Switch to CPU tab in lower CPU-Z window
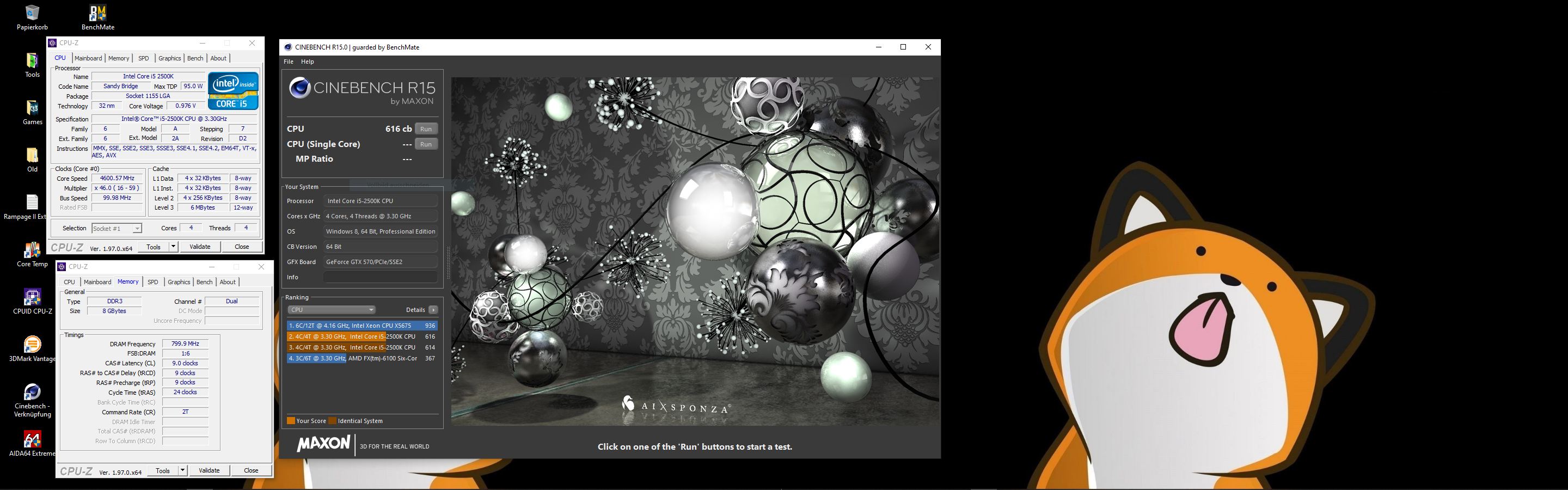The width and height of the screenshot is (1568, 490). [69, 282]
